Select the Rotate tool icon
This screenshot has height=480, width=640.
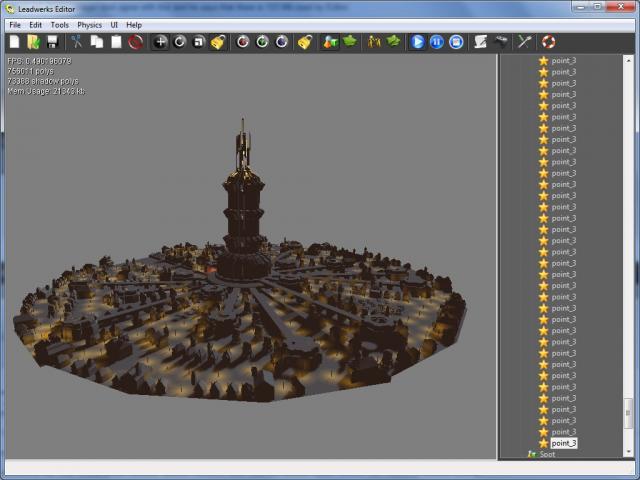[x=180, y=42]
